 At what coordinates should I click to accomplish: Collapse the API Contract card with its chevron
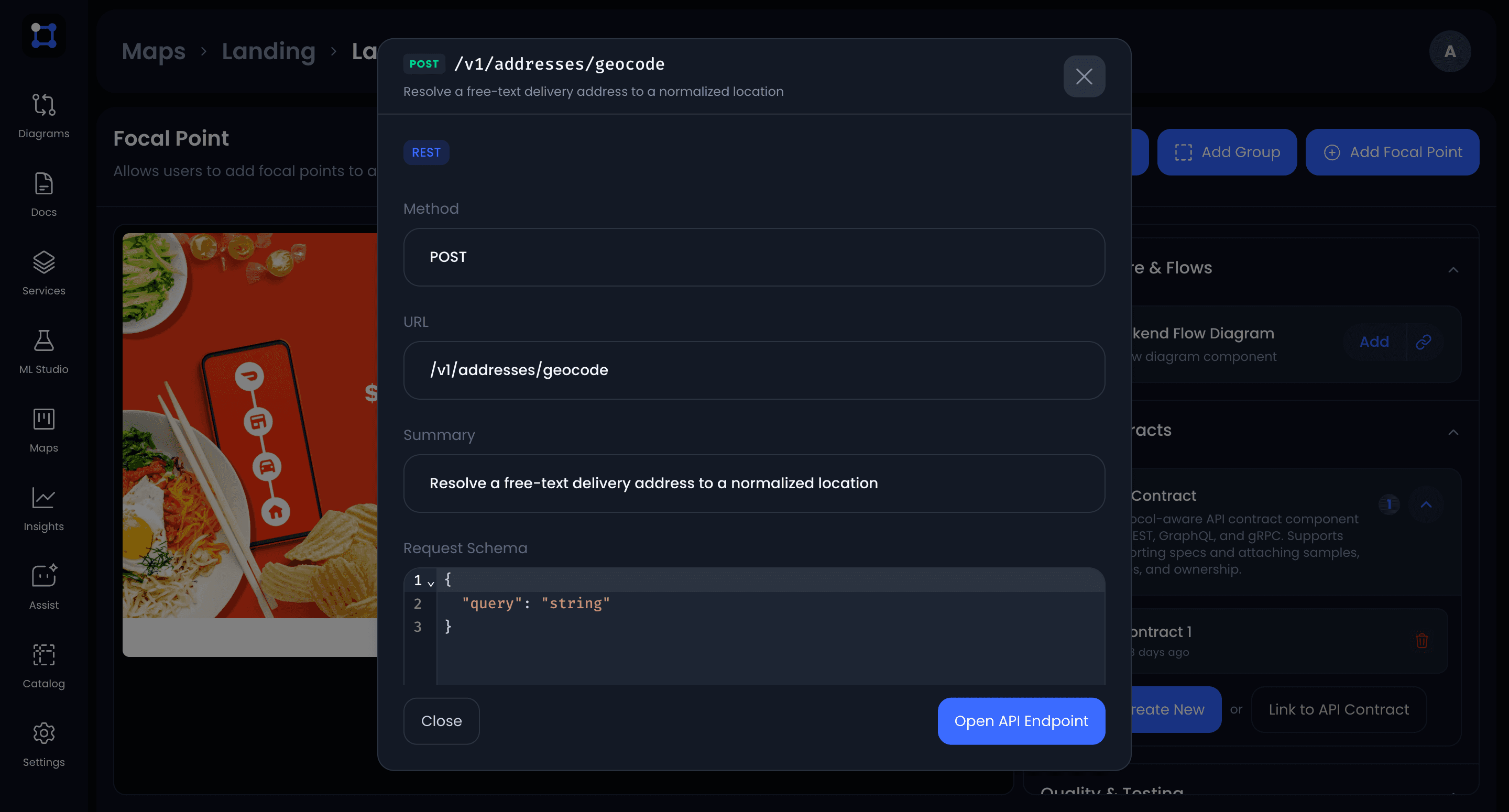point(1426,504)
